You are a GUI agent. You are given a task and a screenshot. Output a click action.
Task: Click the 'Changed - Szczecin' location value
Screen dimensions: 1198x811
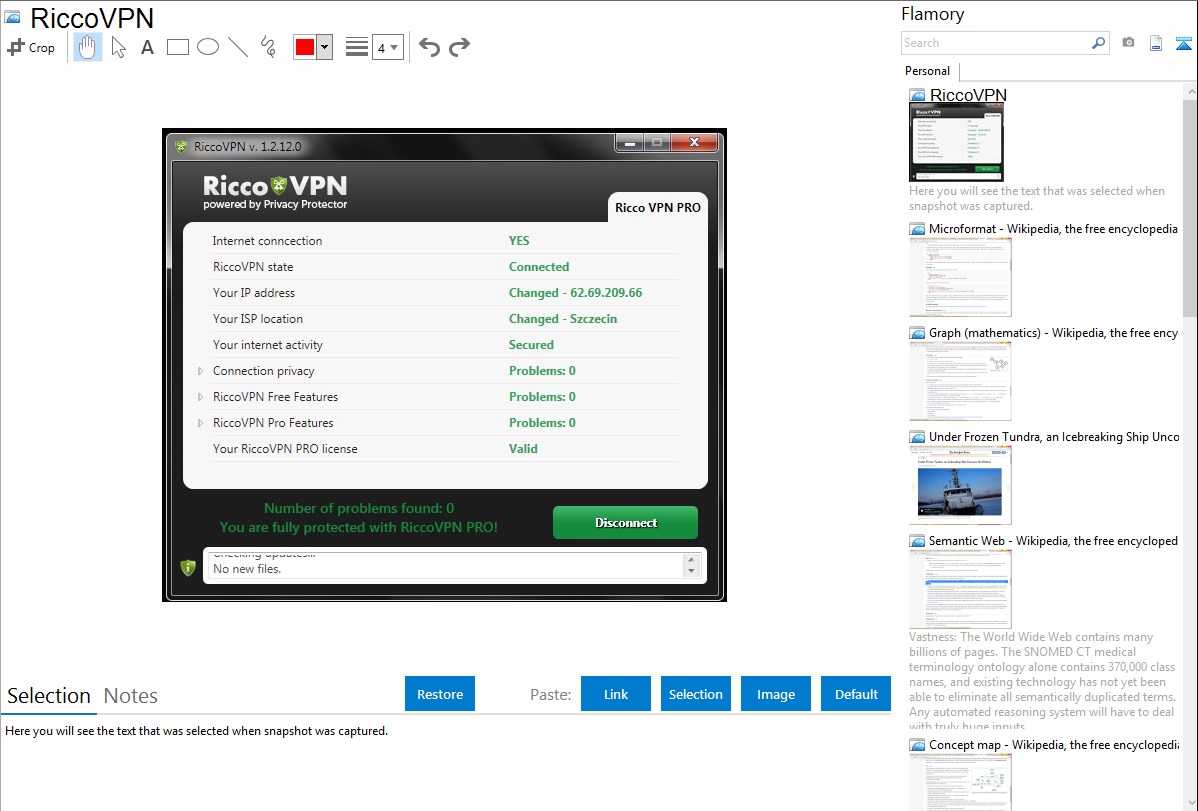(x=563, y=319)
